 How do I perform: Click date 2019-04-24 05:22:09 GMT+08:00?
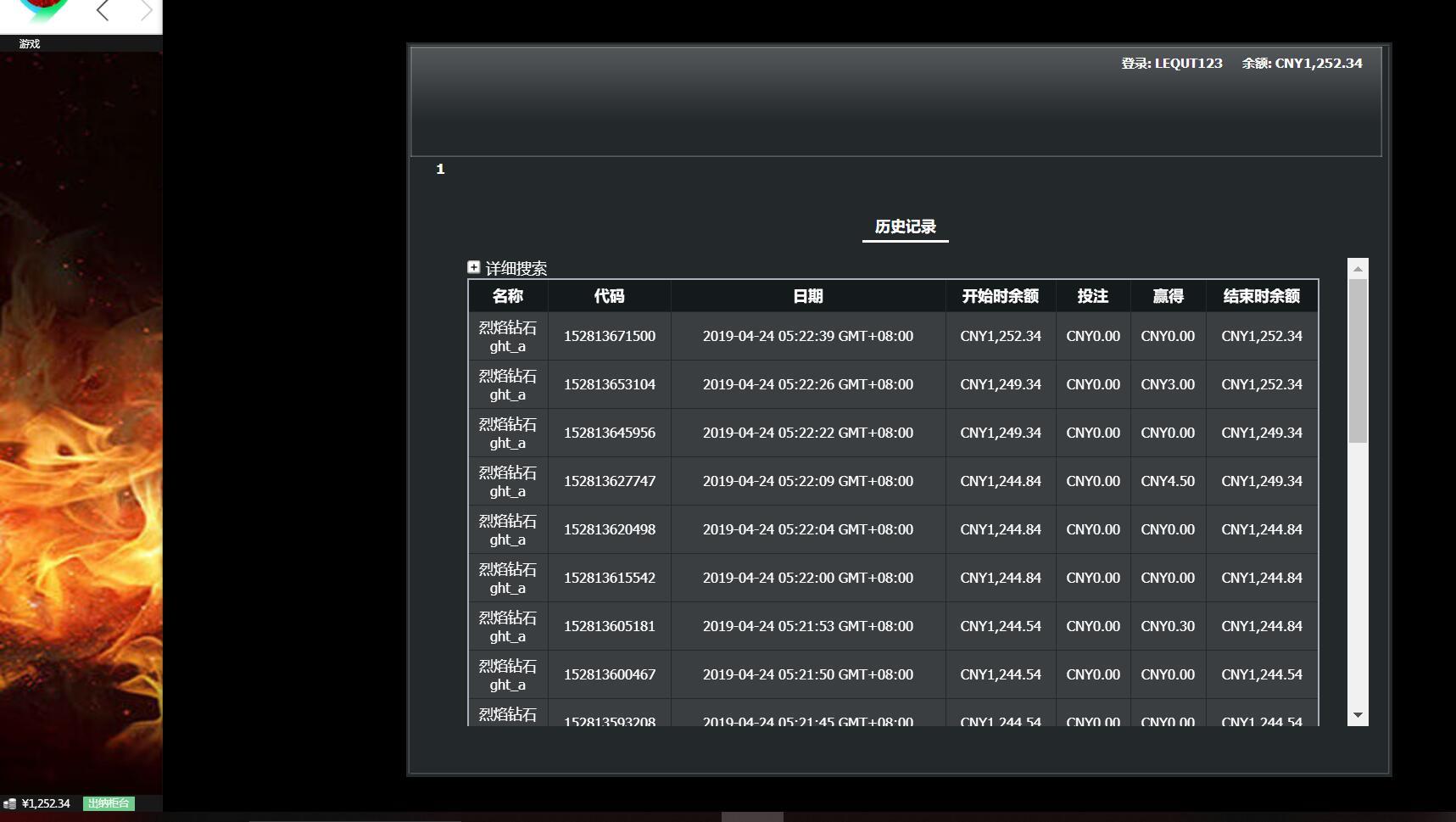tap(808, 481)
